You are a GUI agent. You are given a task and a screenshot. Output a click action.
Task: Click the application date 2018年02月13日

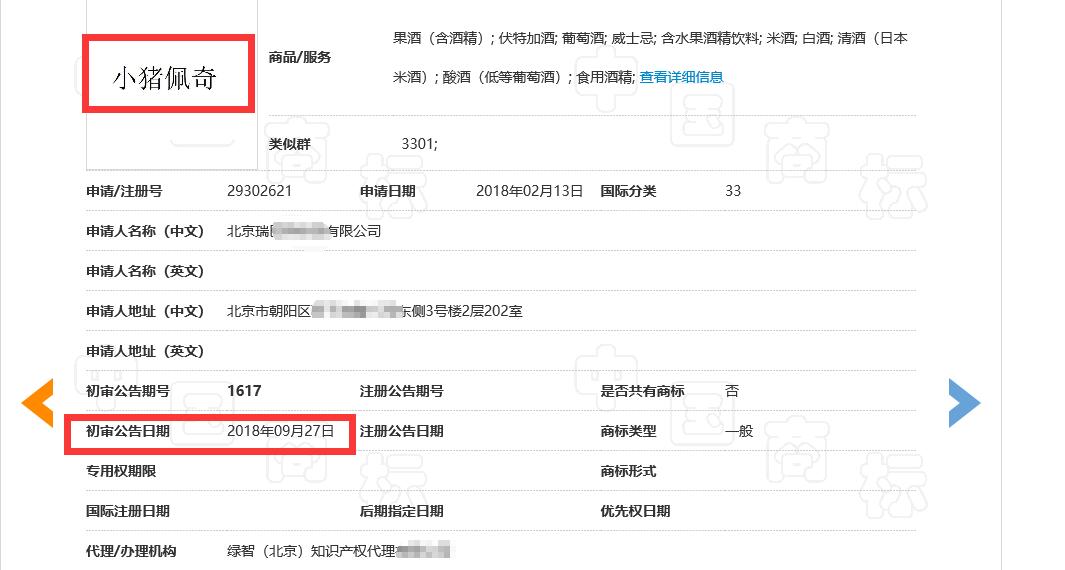(529, 191)
